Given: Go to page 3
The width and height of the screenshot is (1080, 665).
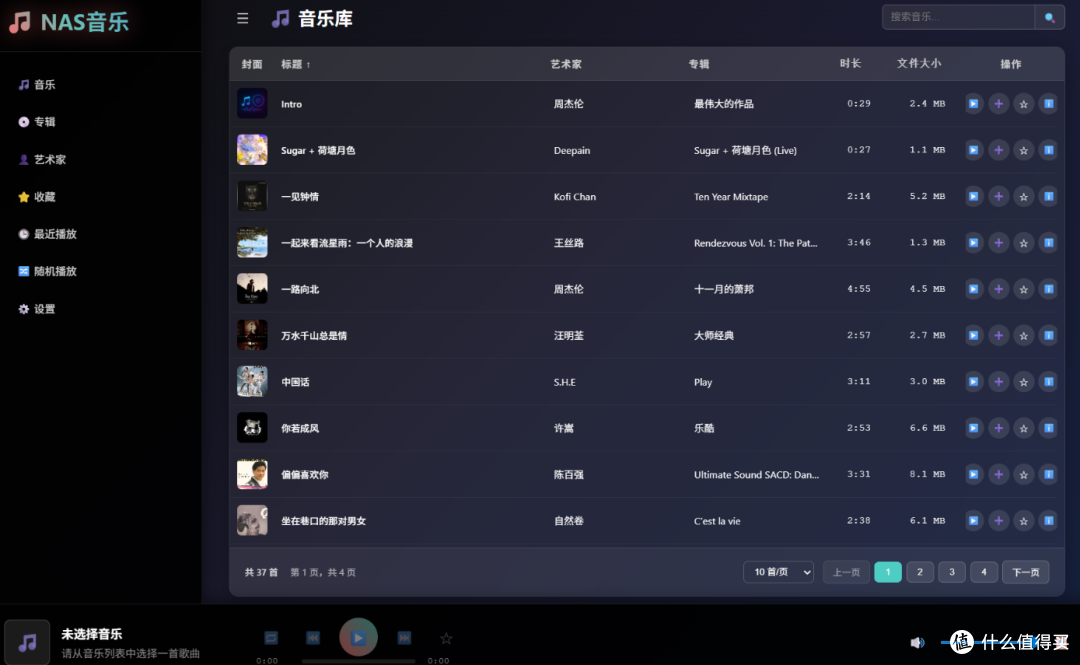Looking at the screenshot, I should (952, 572).
